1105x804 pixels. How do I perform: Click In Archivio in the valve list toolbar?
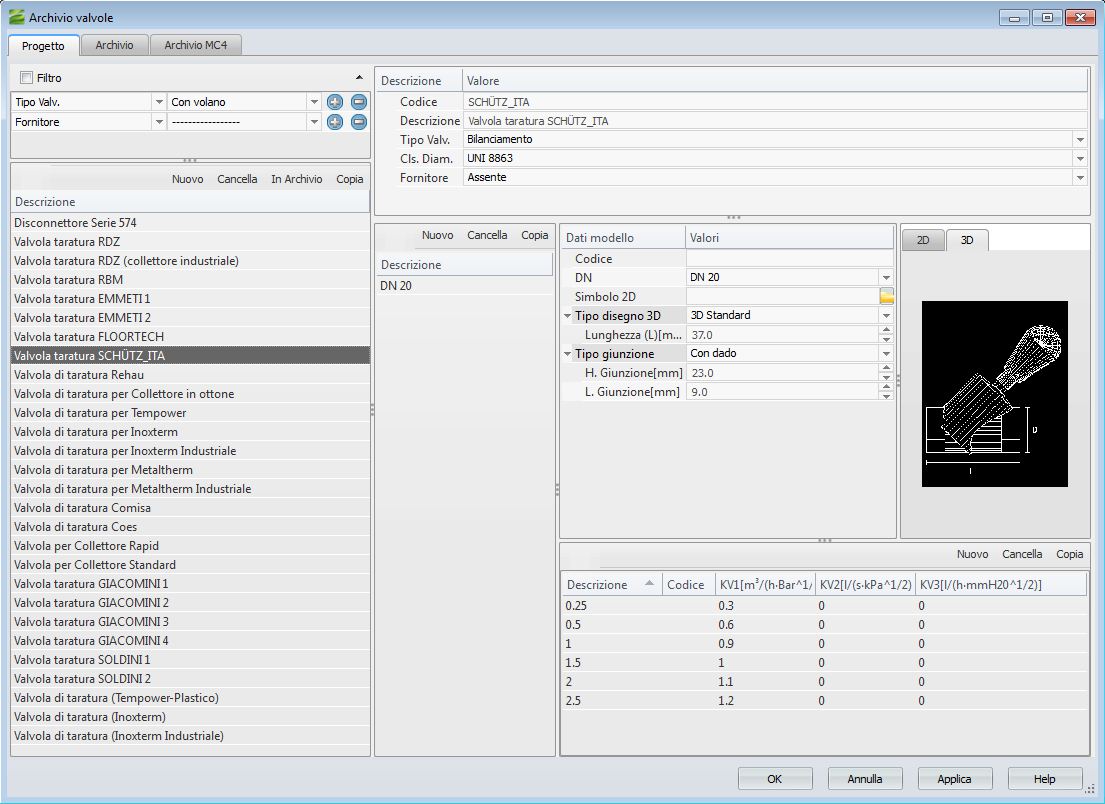click(x=296, y=179)
